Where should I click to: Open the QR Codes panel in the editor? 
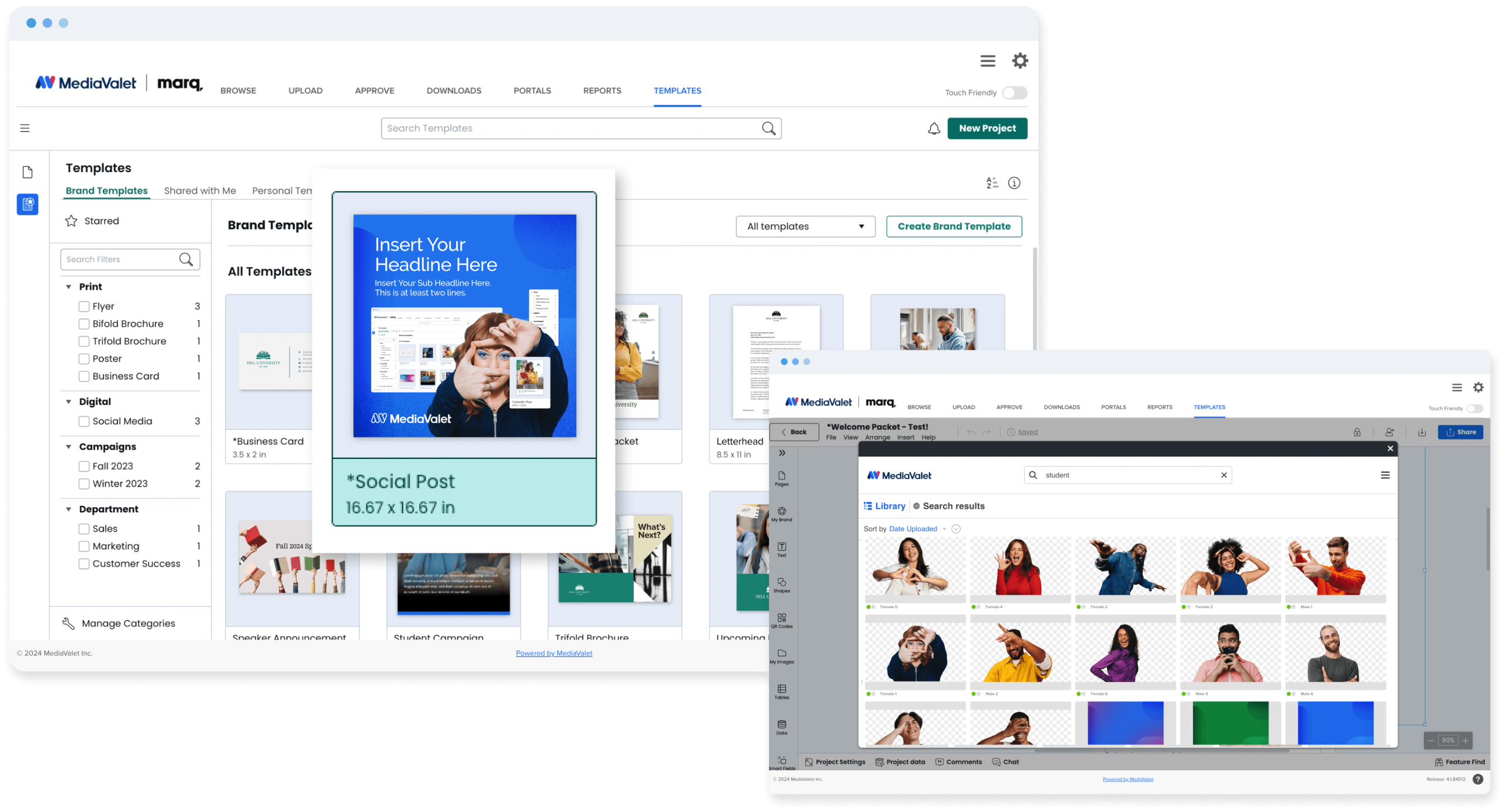pyautogui.click(x=781, y=620)
